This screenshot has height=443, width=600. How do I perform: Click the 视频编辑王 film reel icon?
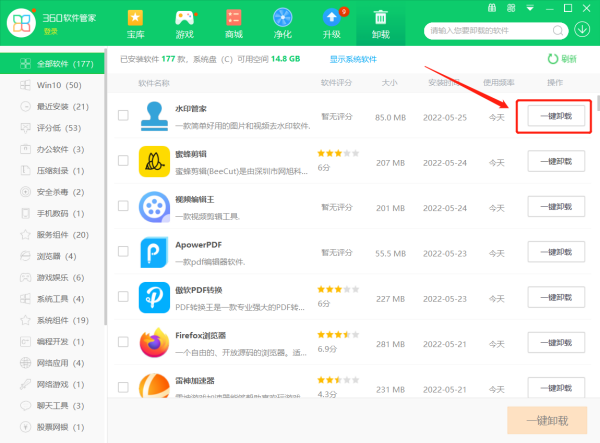tap(154, 207)
